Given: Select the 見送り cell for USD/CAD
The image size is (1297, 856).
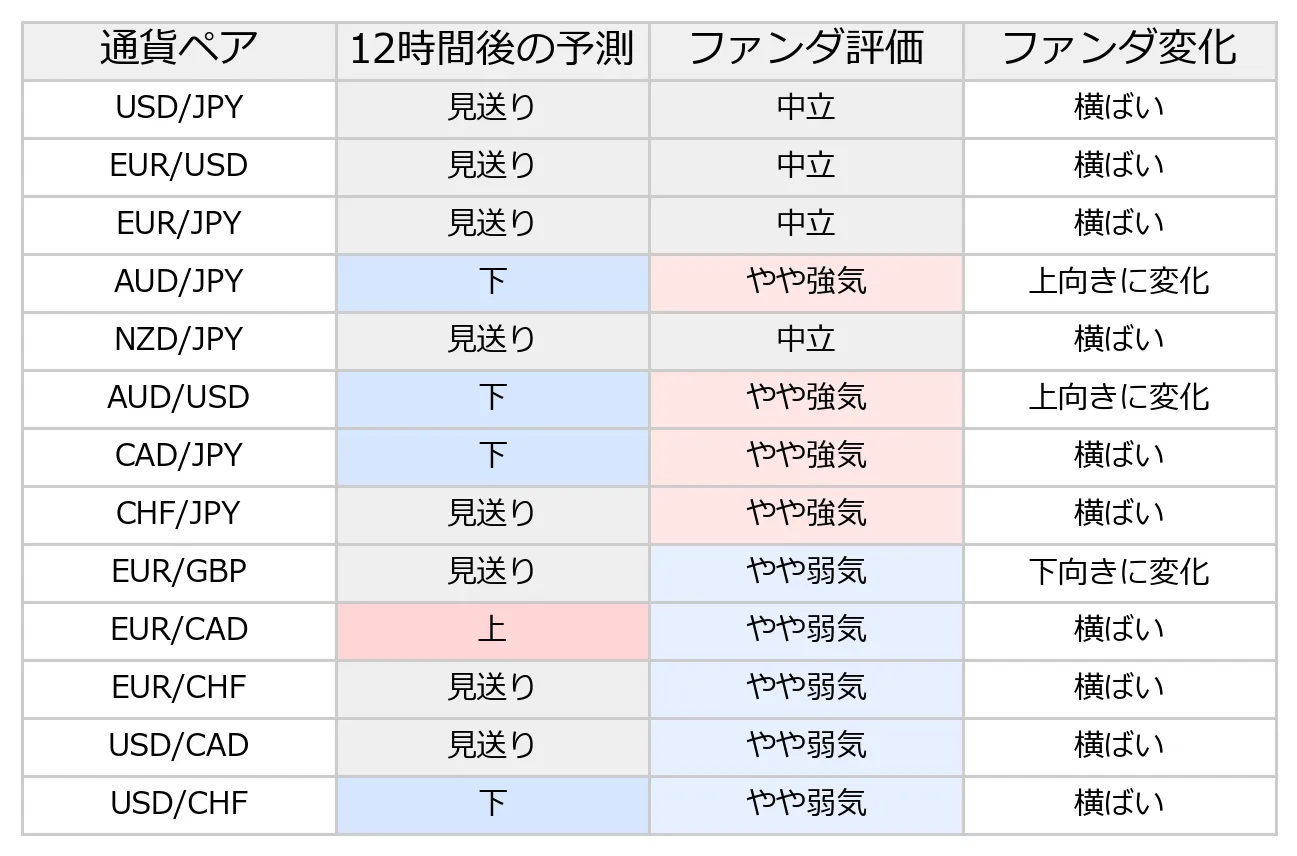Looking at the screenshot, I should click(x=492, y=745).
